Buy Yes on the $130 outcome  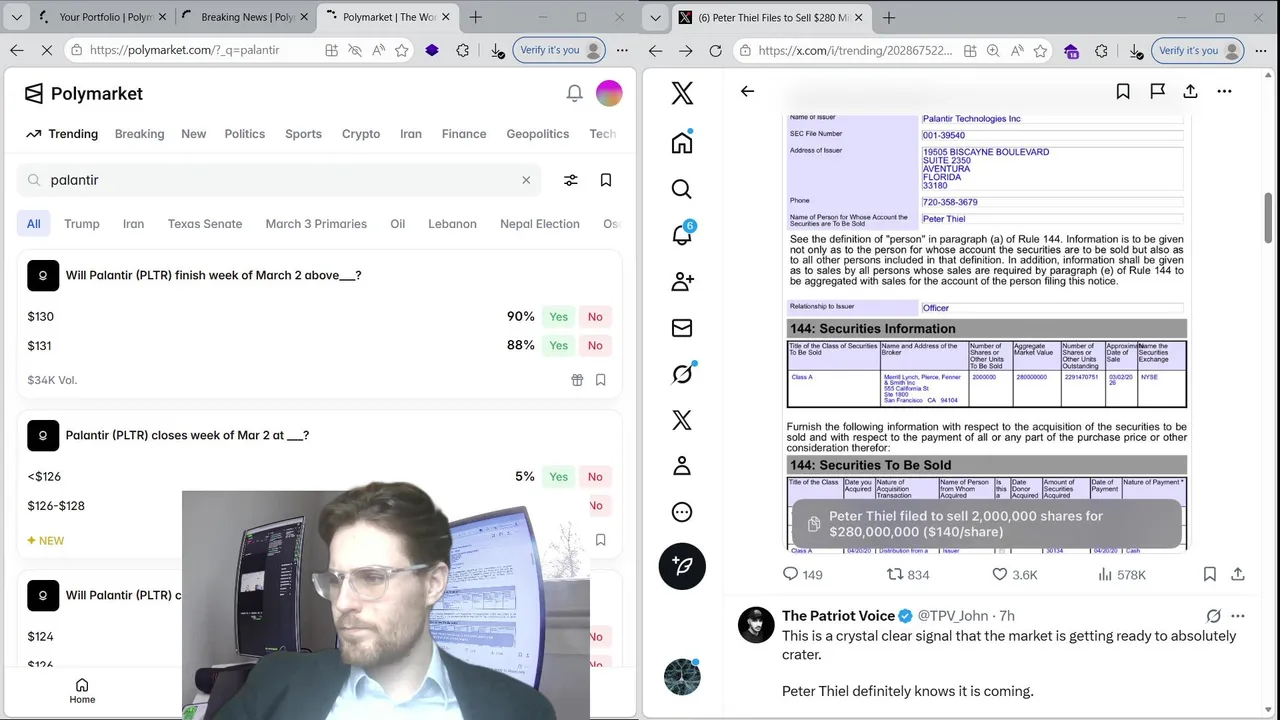point(558,316)
